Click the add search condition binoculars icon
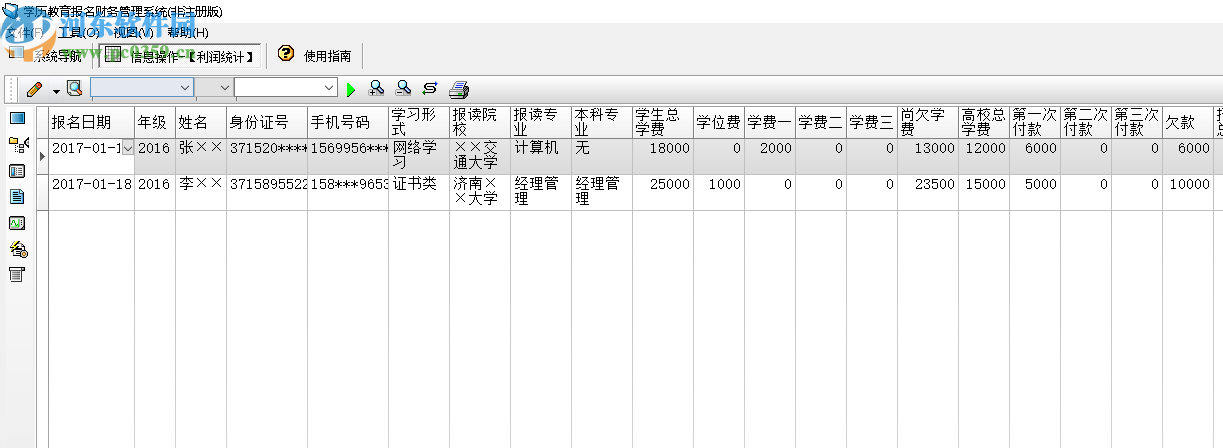 click(x=376, y=88)
